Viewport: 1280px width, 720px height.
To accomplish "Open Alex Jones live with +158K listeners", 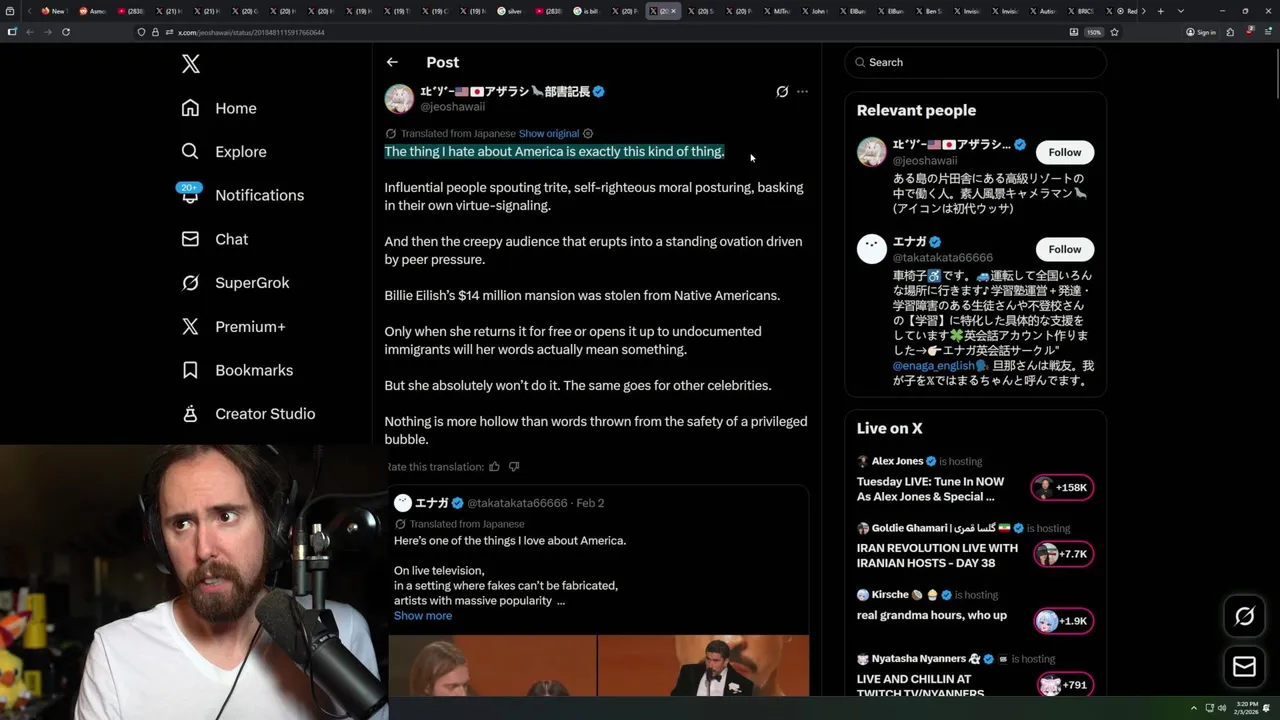I will pos(1063,488).
